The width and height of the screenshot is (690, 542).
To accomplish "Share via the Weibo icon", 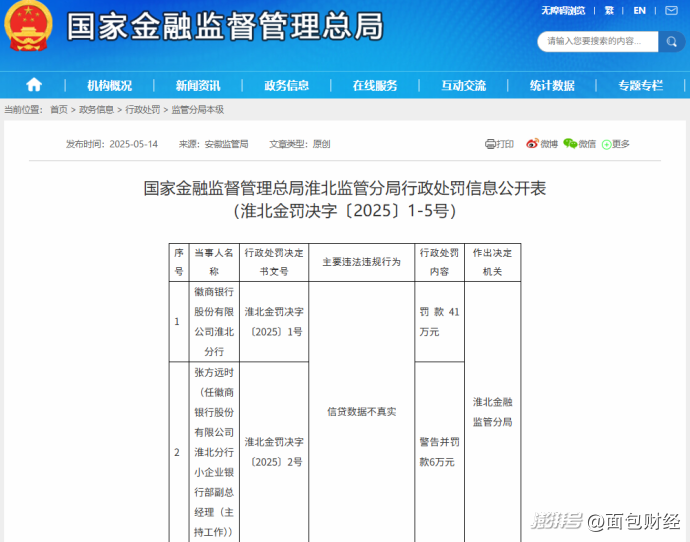I will point(532,143).
